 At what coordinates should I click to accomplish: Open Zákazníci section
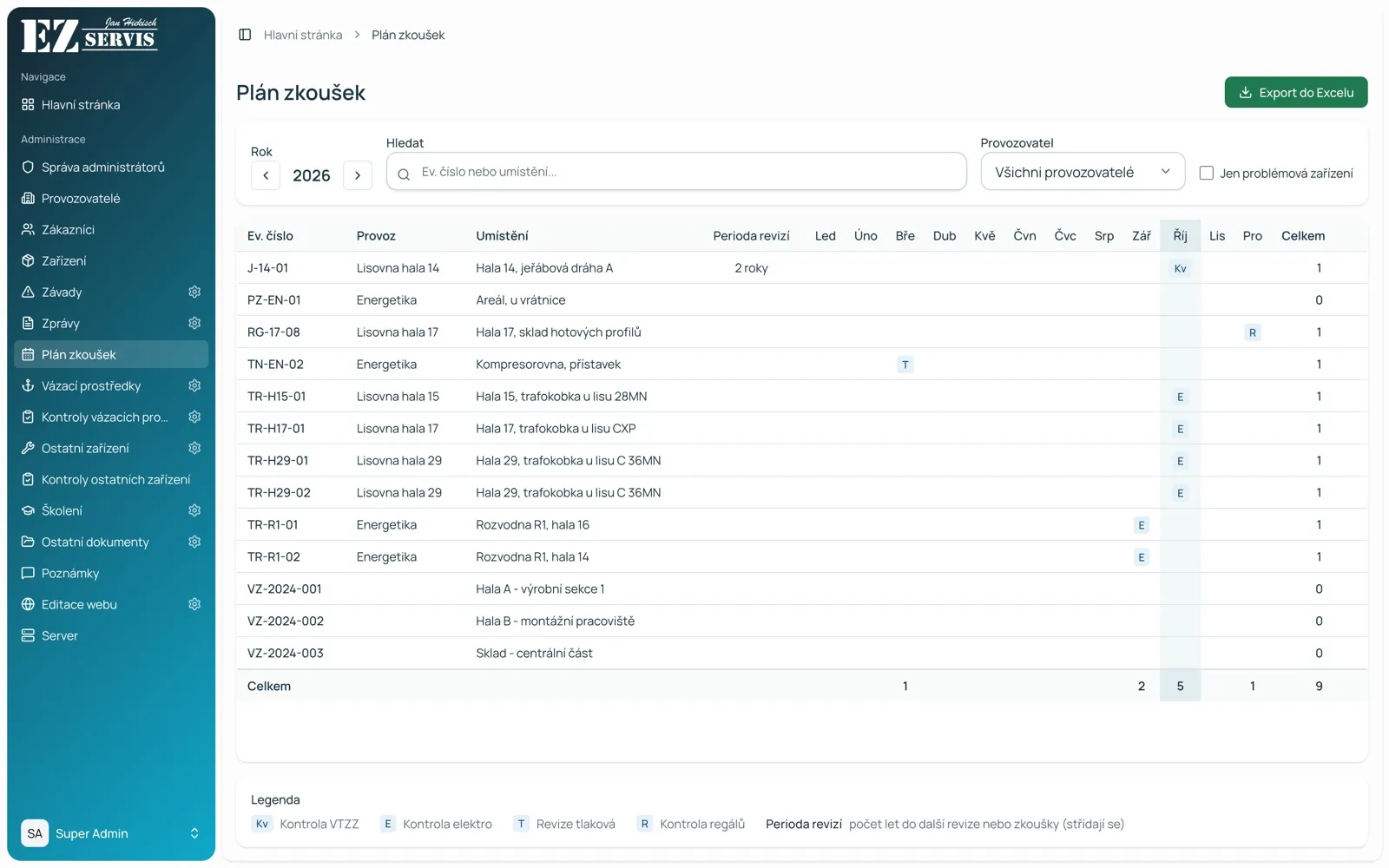point(111,229)
